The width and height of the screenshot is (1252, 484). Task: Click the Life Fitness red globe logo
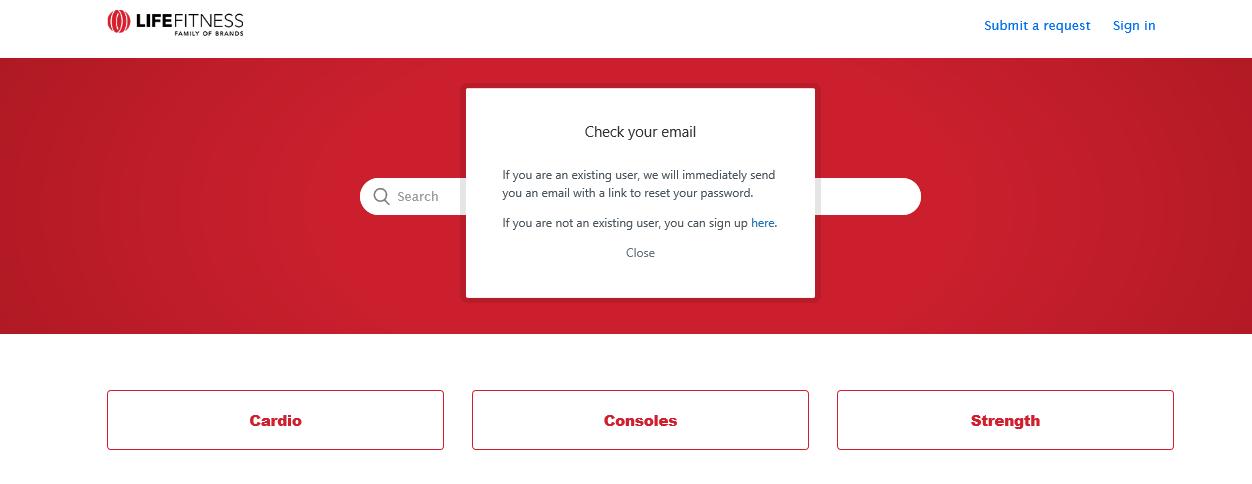(x=119, y=22)
